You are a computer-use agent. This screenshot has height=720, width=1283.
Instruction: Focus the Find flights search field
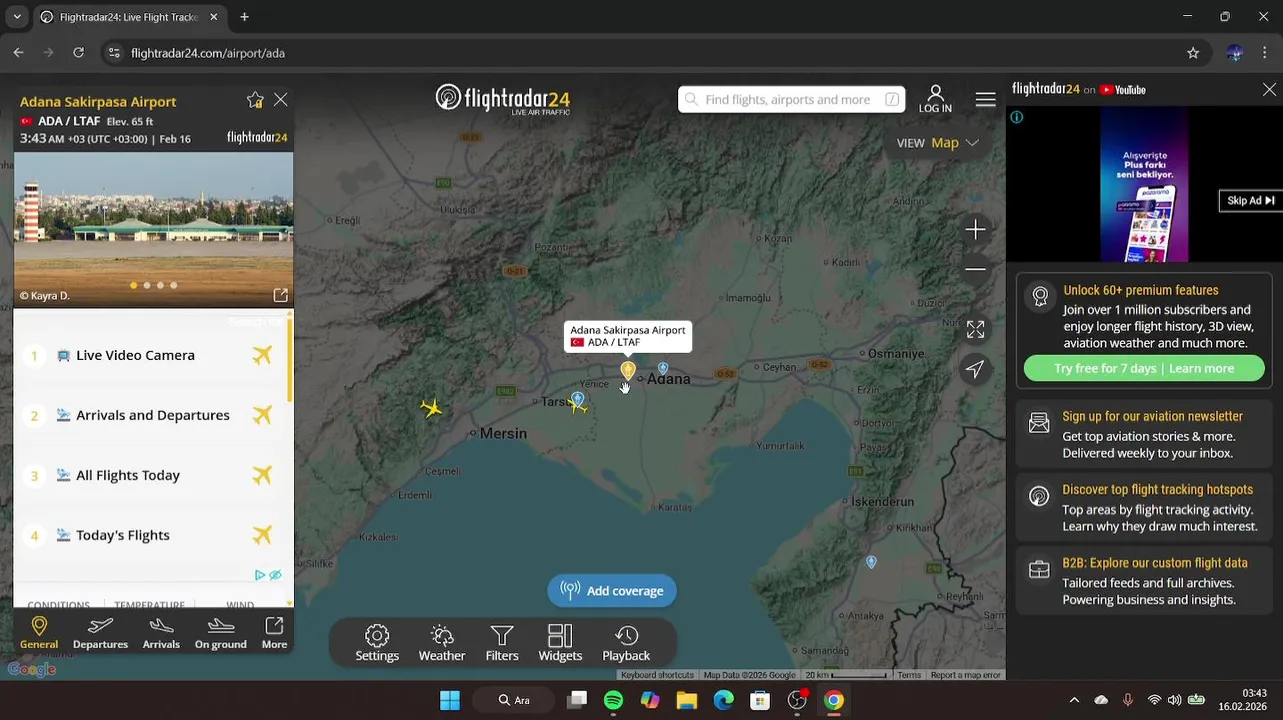click(791, 99)
